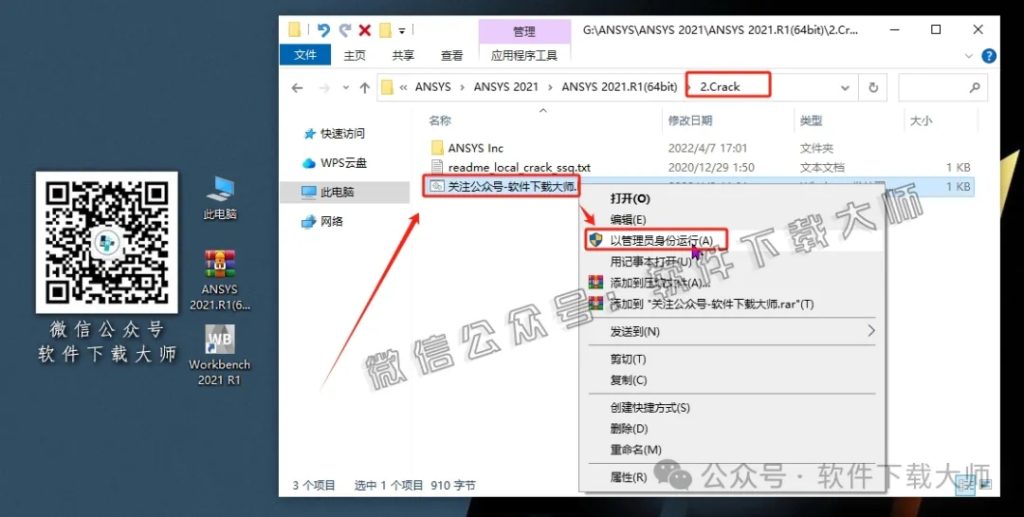Select 网络 in the navigation pane
This screenshot has width=1024, height=517.
(x=322, y=221)
